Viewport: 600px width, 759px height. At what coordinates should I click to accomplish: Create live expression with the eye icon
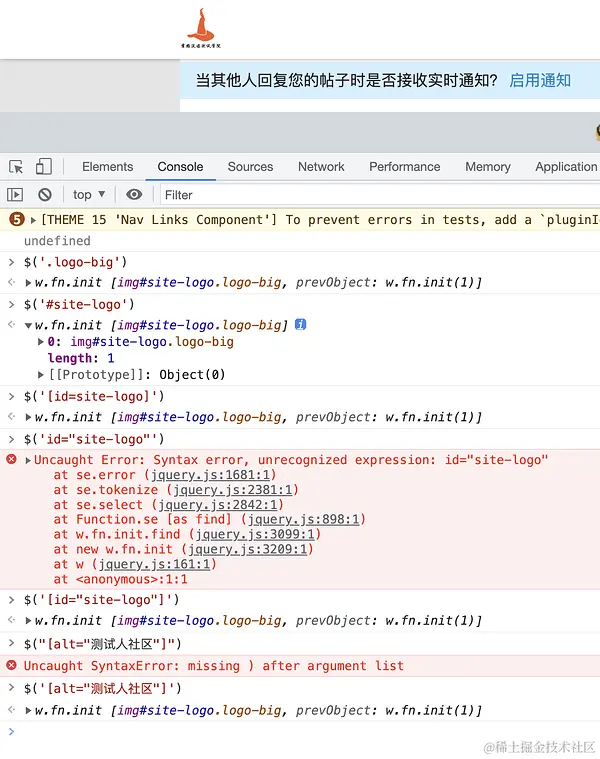tap(134, 195)
